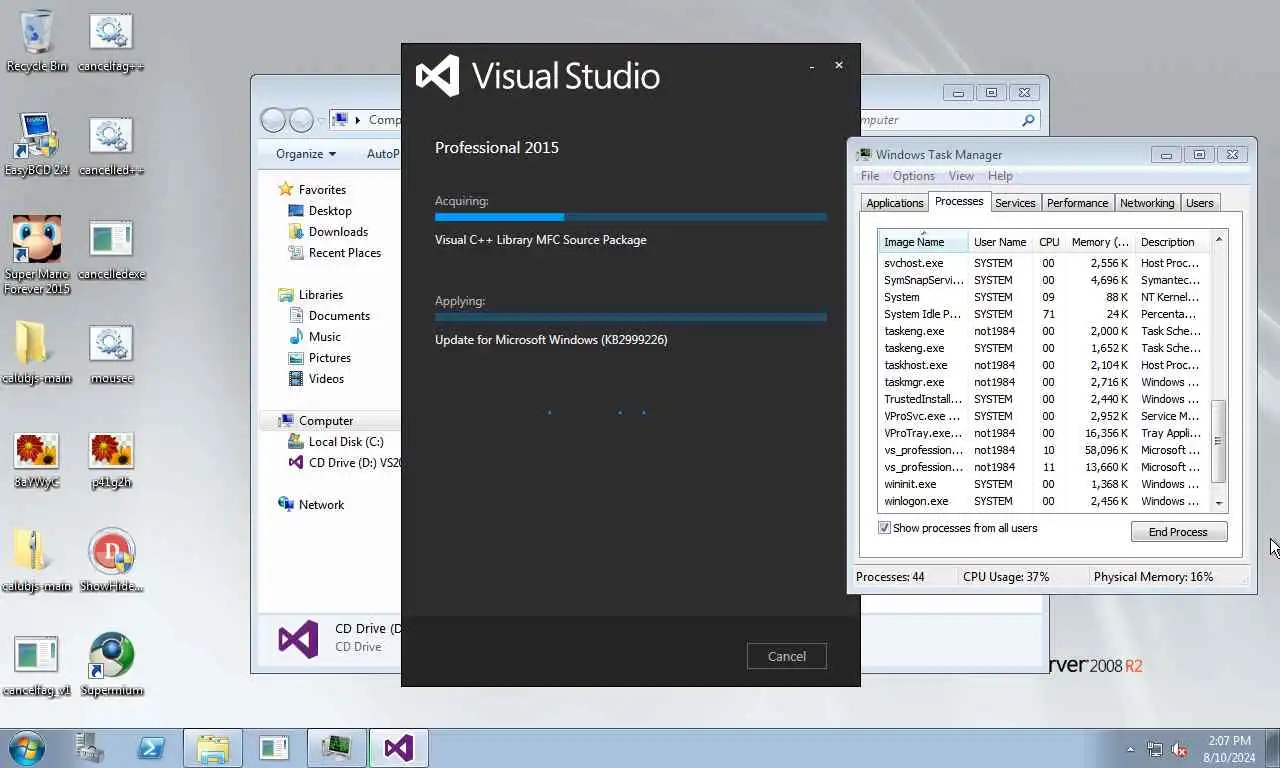
Task: Click the Visual Studio CD Drive details icon
Action: point(298,638)
